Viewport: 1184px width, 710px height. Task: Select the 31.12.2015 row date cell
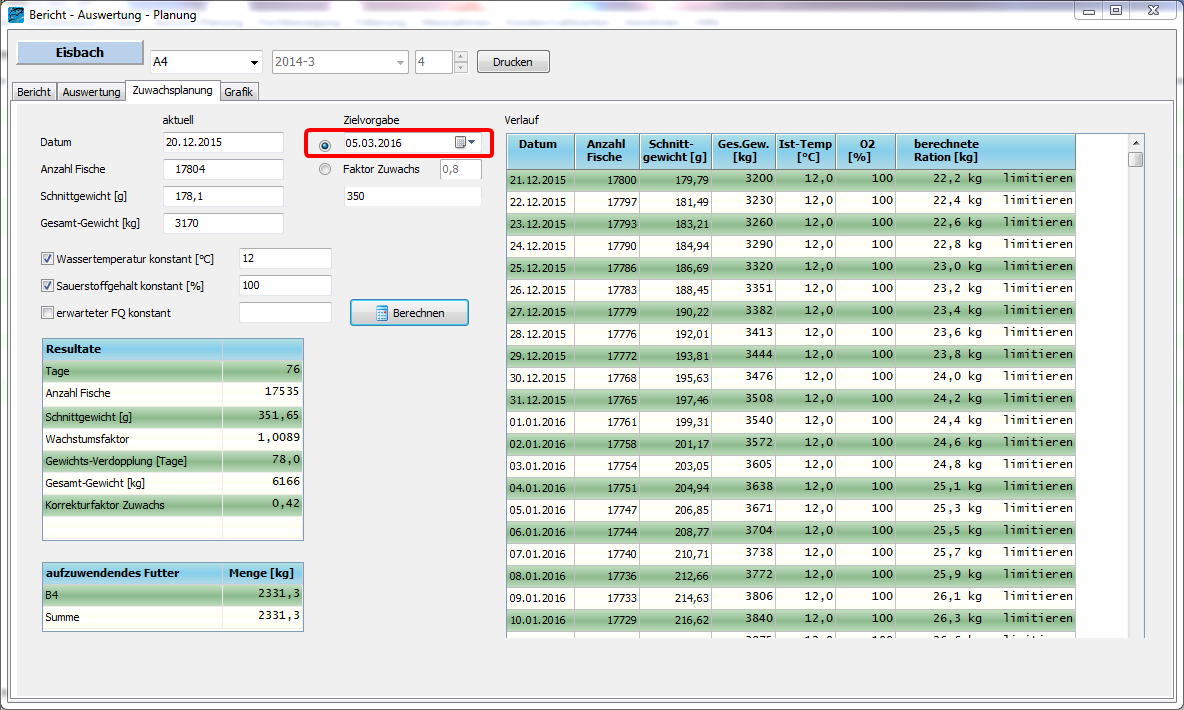point(541,400)
